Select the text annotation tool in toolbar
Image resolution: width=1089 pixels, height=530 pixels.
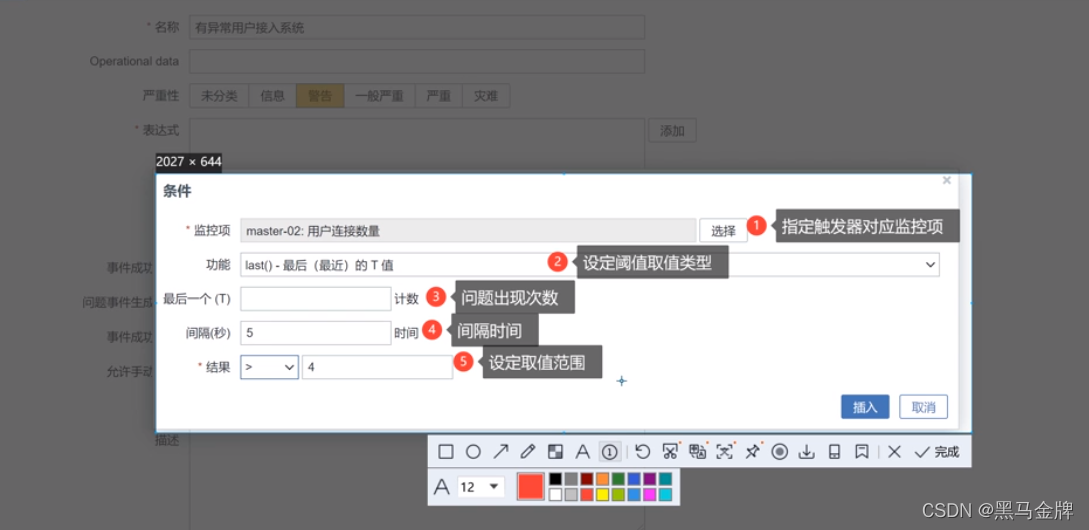tap(582, 452)
